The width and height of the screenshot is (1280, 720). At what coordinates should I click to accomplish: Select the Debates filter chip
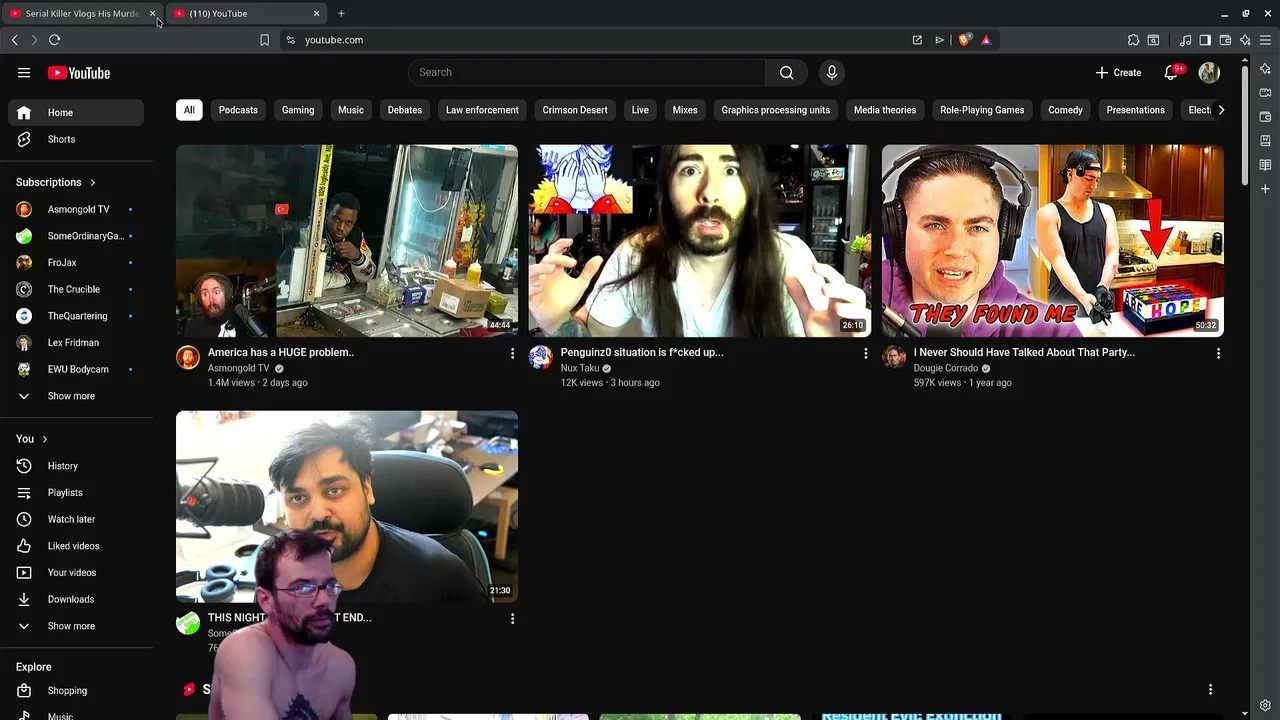click(x=405, y=110)
